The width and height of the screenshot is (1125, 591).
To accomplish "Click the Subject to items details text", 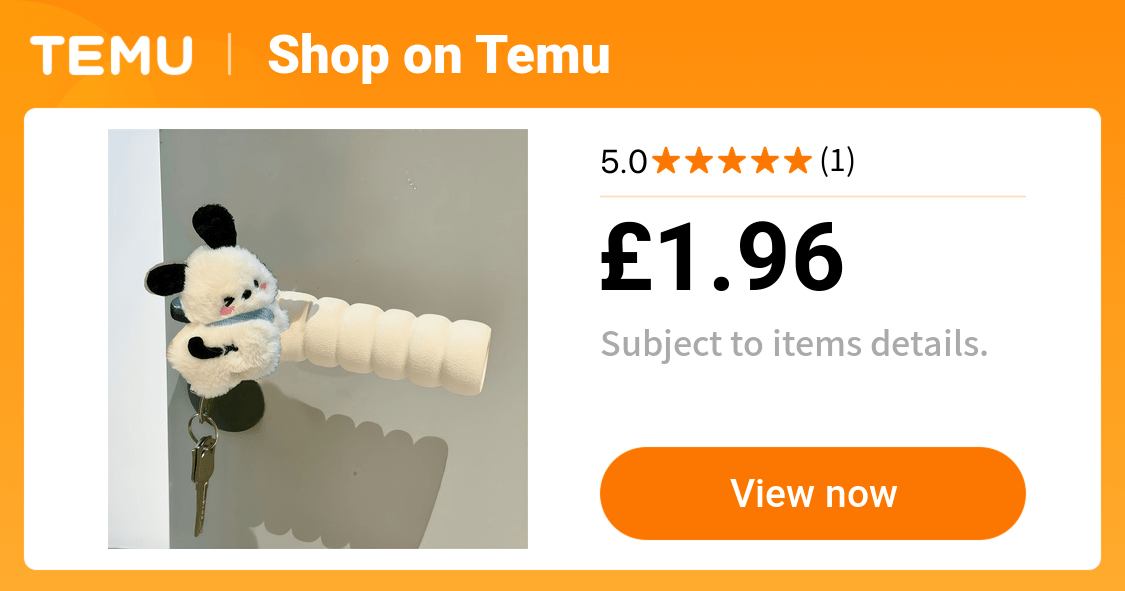I will tap(794, 344).
